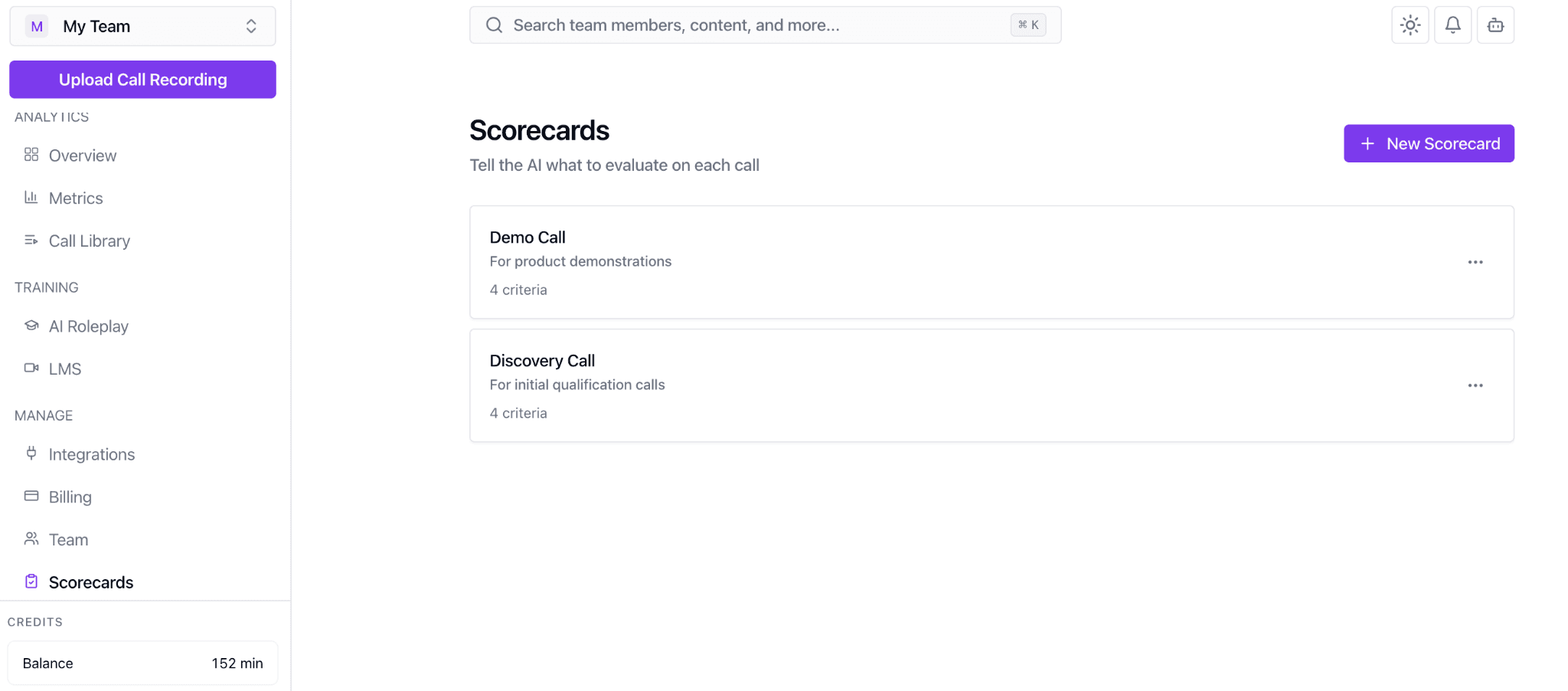Go to the Billing section
The height and width of the screenshot is (691, 1568).
(70, 496)
